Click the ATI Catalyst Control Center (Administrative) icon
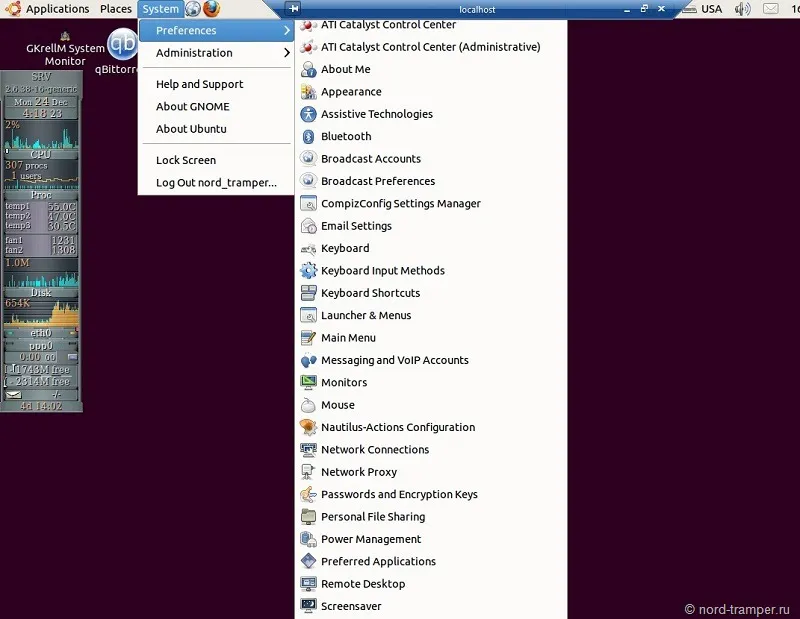The width and height of the screenshot is (800, 619). point(308,47)
